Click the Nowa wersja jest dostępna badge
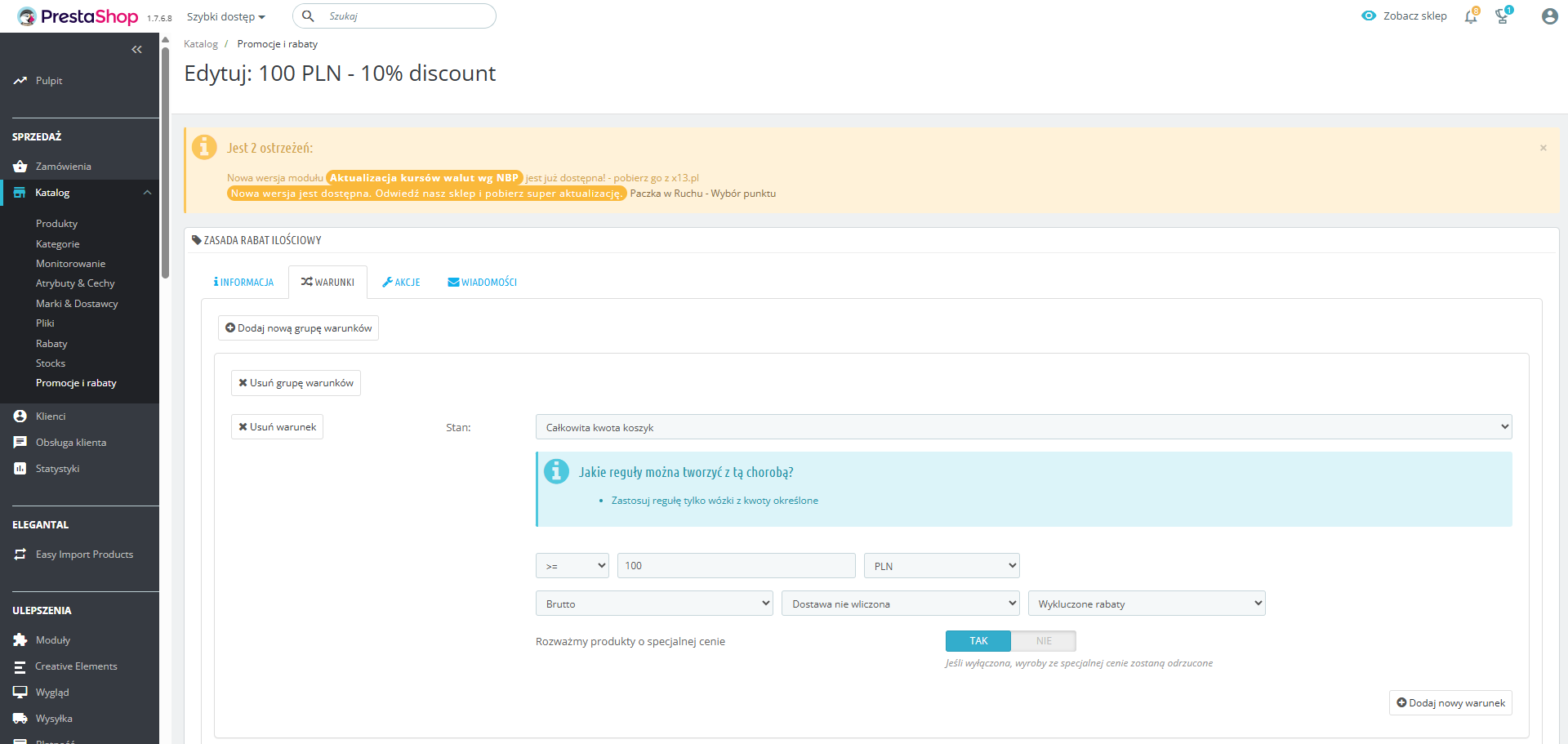Screen dimensions: 1568x744 coord(426,194)
